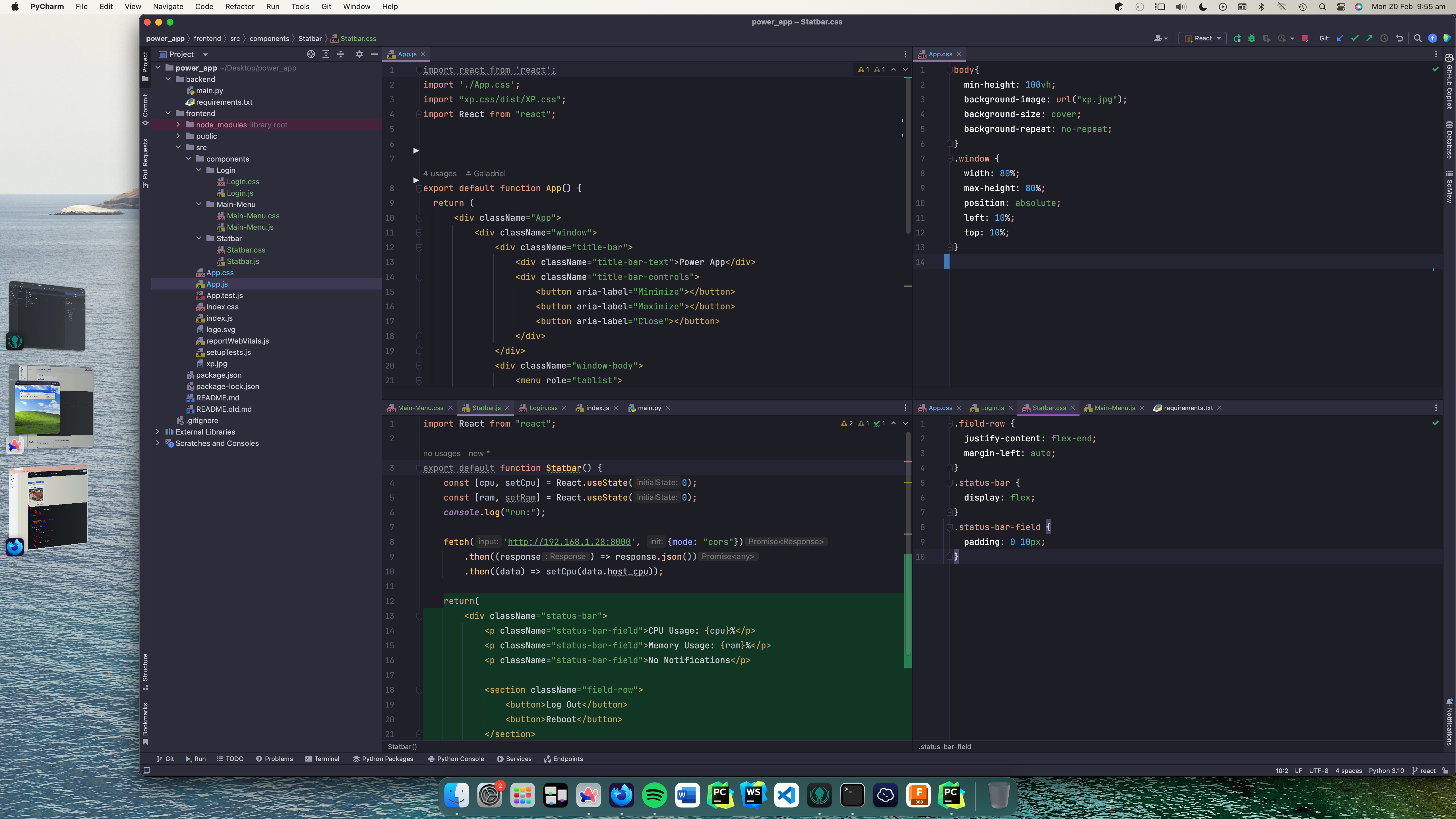Toggle tool window bars at bottom-left corner
This screenshot has width=1456, height=819.
coord(146,770)
